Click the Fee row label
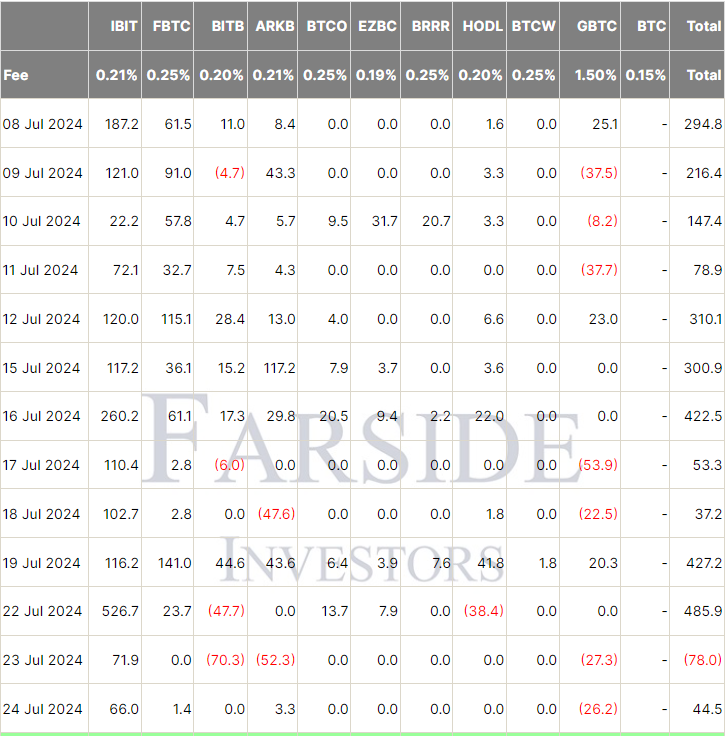This screenshot has height=736, width=725. coord(15,75)
